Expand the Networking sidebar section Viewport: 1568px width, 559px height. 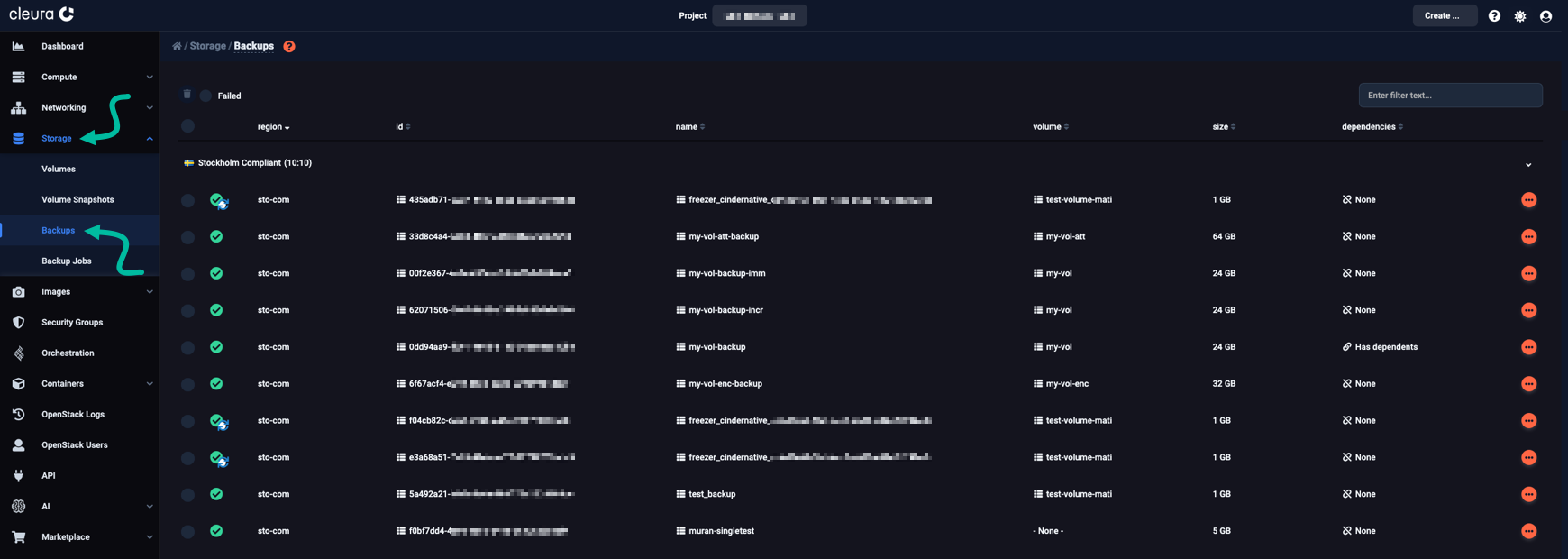(x=150, y=108)
